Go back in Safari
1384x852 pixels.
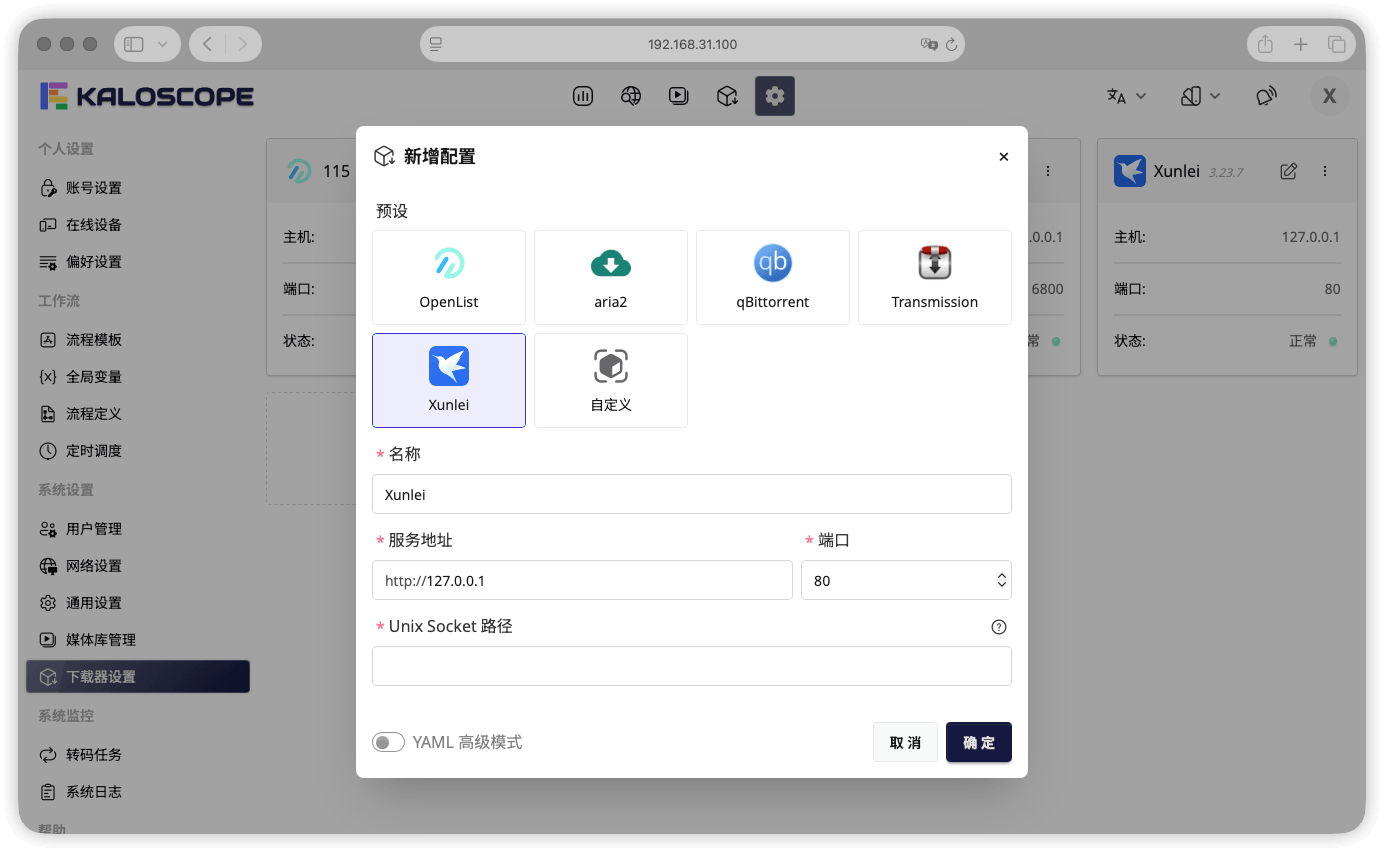(207, 44)
